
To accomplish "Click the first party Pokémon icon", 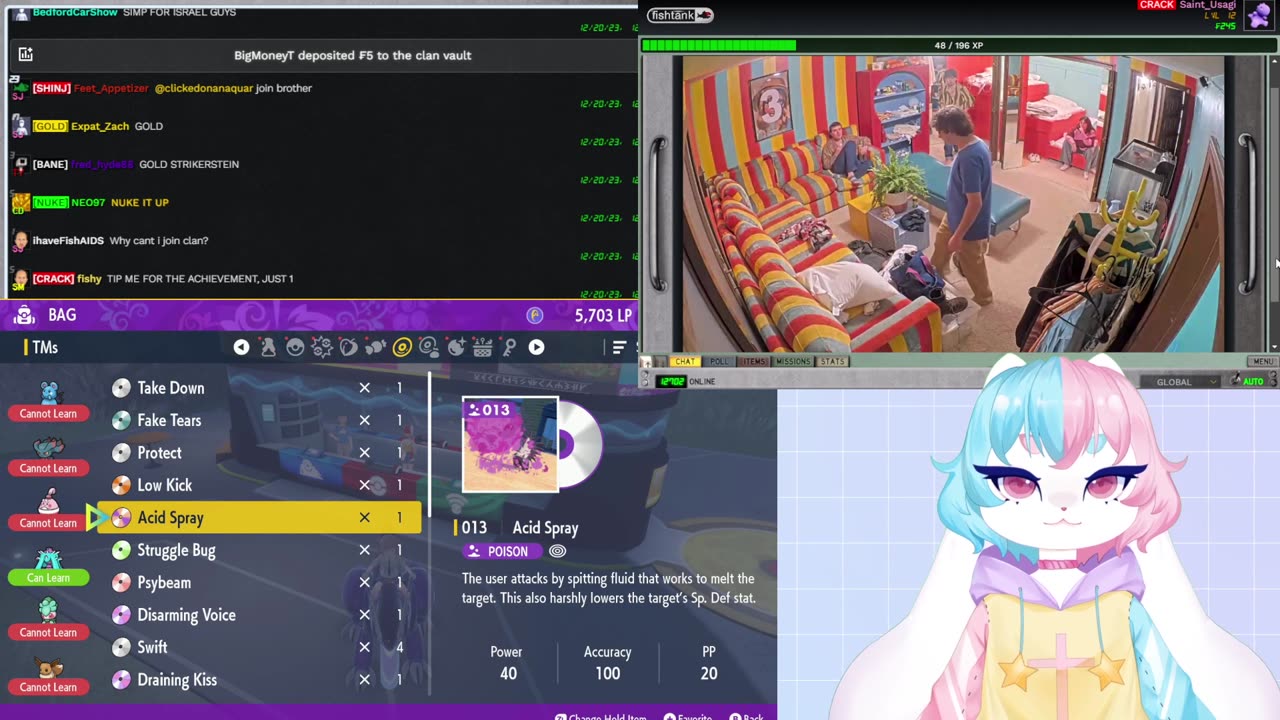I will (x=48, y=393).
